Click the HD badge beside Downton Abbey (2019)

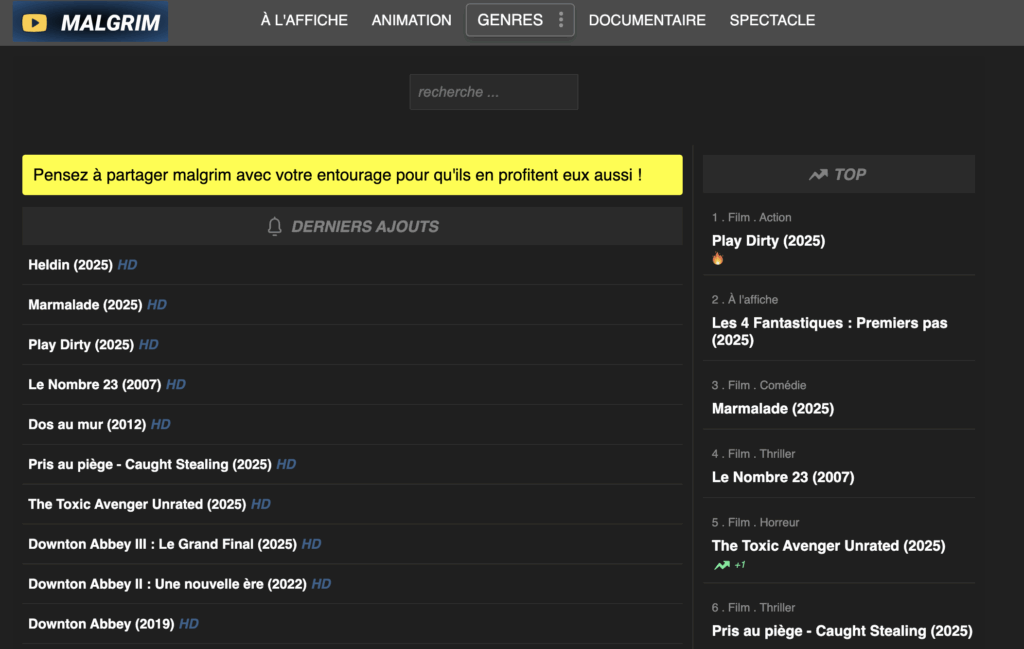tap(189, 624)
